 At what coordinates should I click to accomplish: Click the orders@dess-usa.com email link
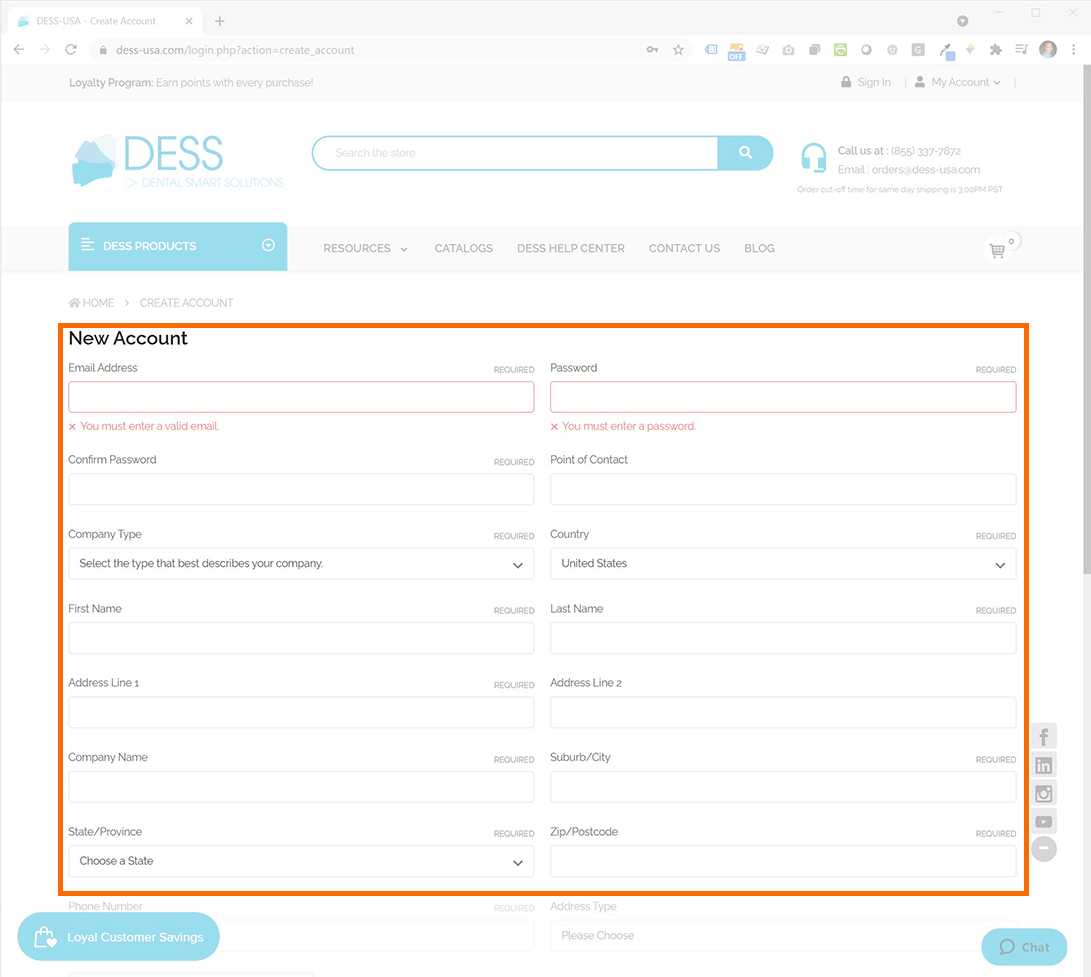pos(925,170)
